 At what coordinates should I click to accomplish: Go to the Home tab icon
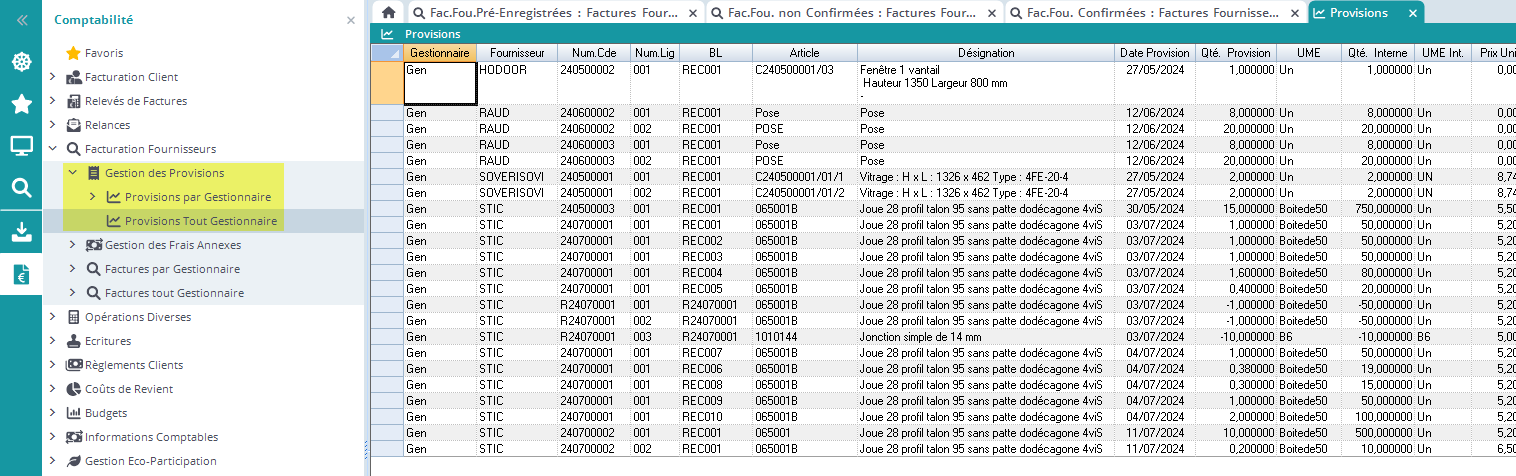click(x=389, y=13)
